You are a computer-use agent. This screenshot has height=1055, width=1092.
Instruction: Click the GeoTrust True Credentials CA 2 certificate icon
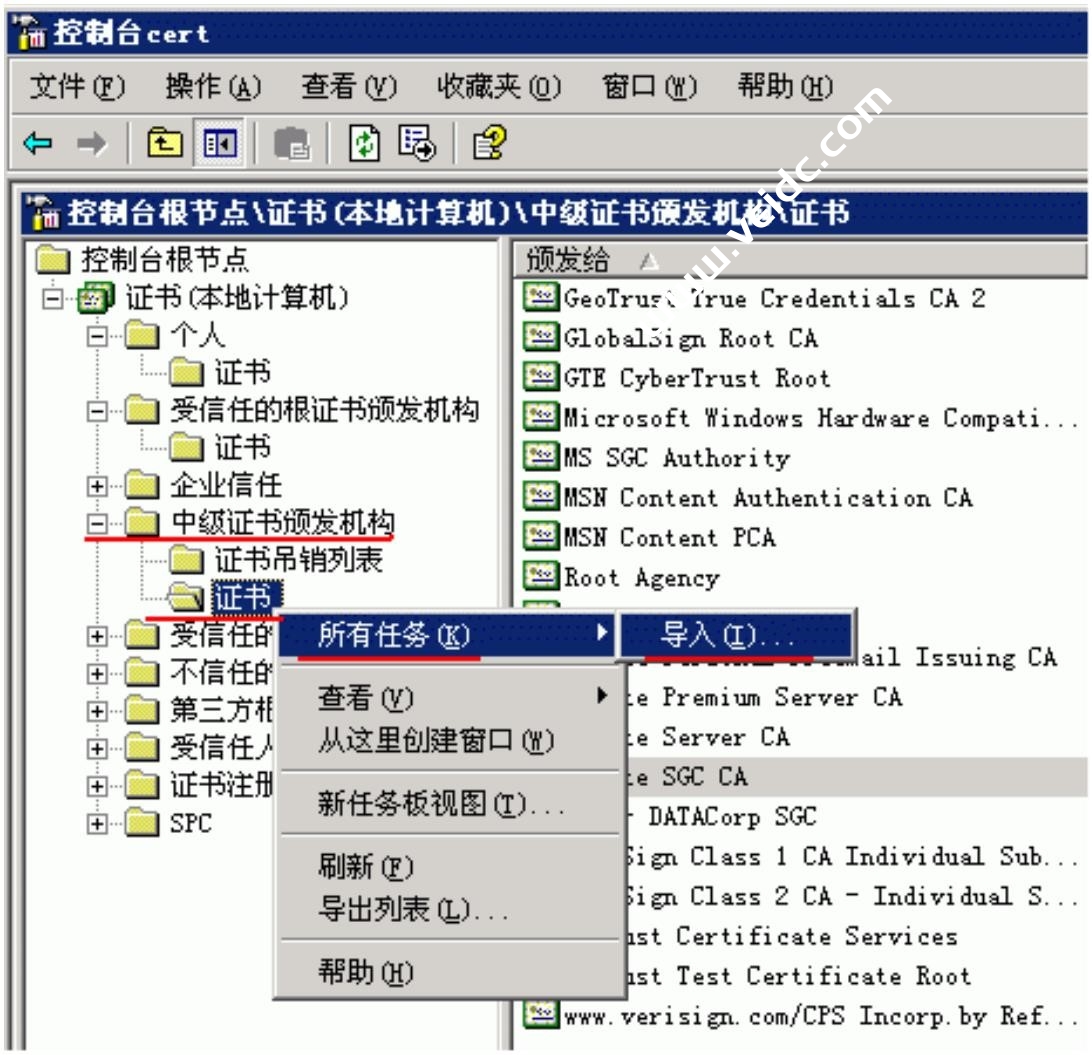540,297
